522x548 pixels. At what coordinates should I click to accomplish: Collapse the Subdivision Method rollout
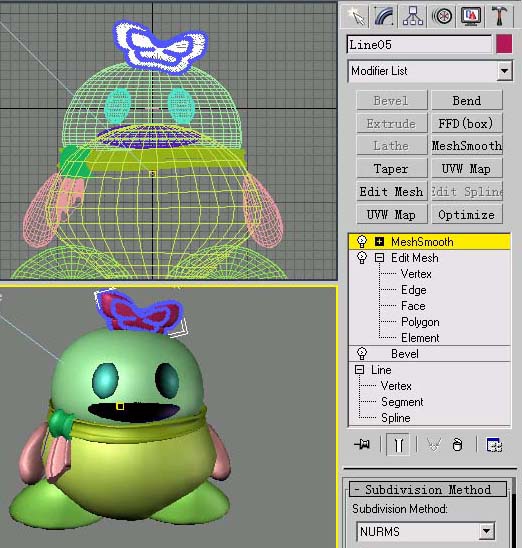tap(428, 489)
